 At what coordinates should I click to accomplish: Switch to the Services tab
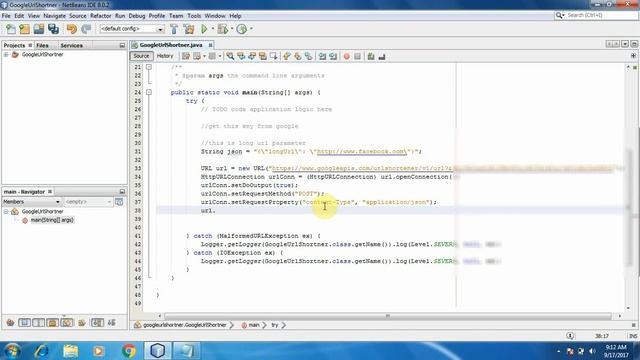pyautogui.click(x=71, y=45)
